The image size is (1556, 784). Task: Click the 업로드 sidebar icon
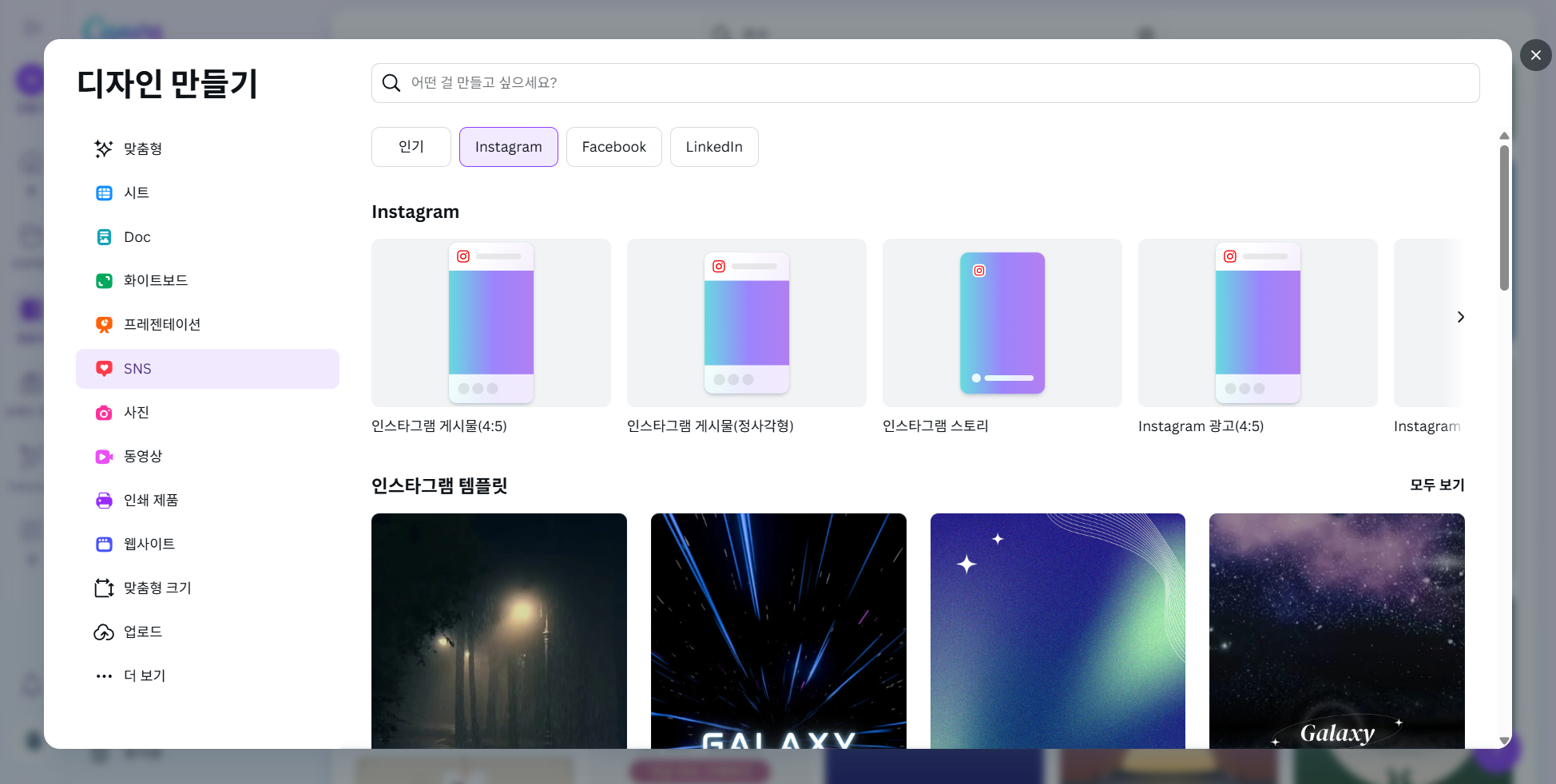point(104,632)
